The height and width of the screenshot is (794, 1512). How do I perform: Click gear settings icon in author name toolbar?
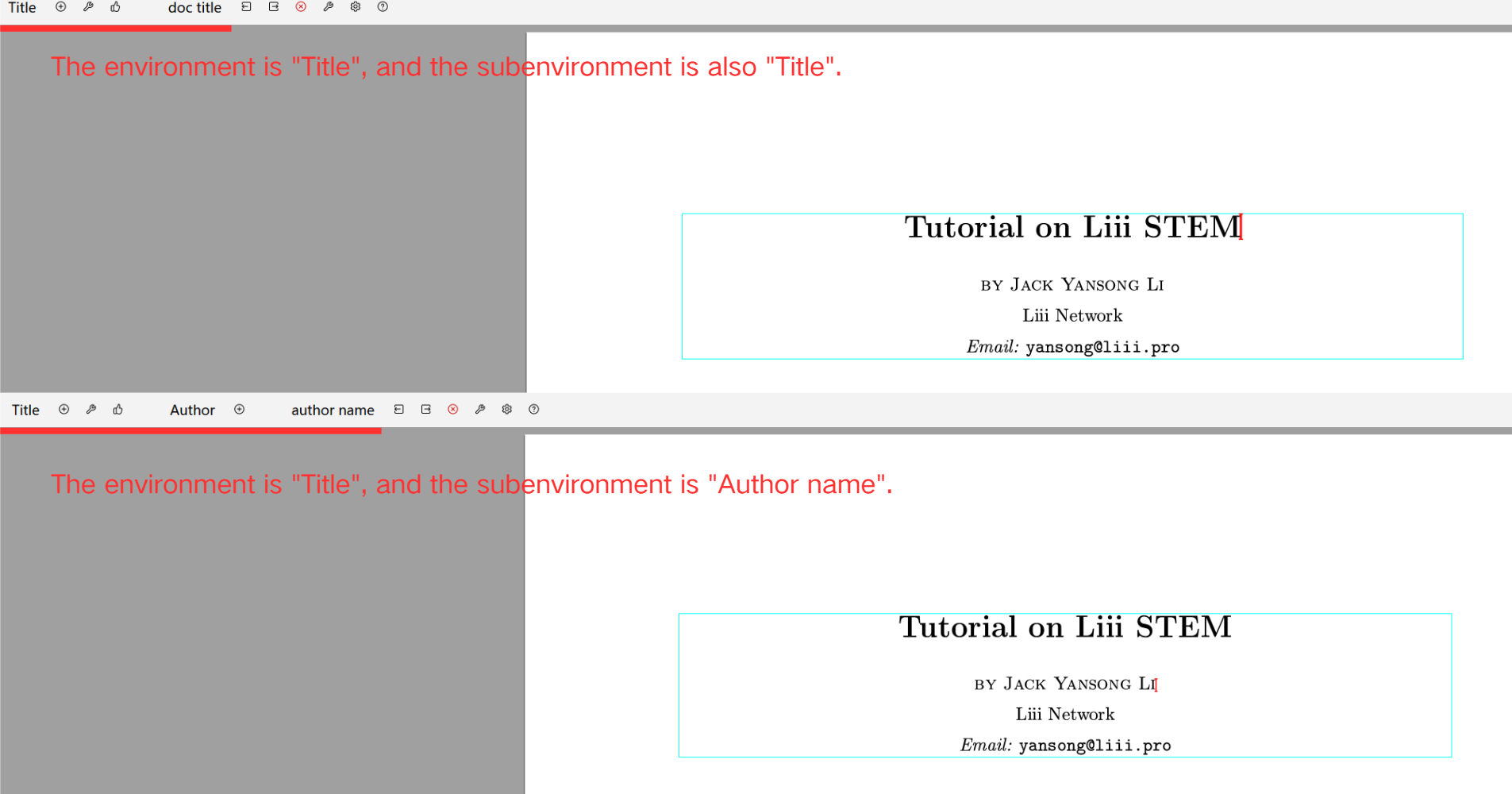coord(506,410)
